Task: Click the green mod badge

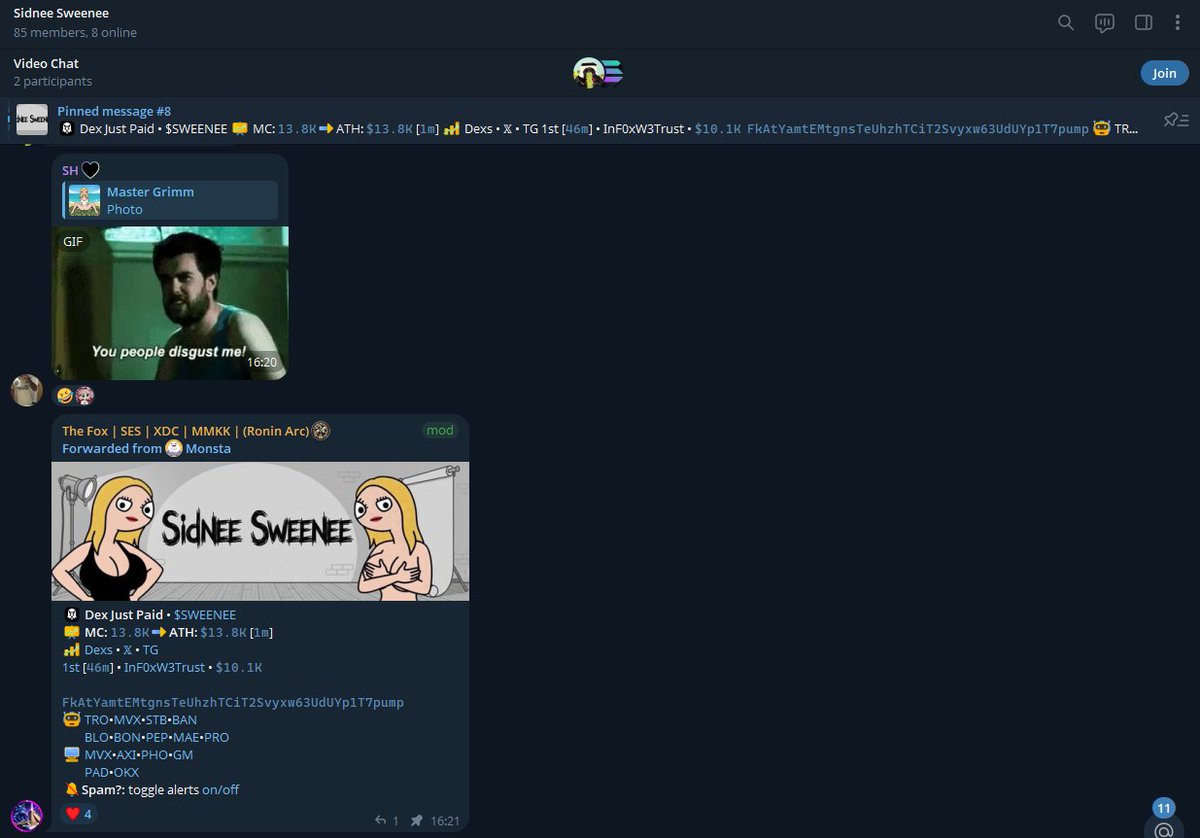Action: click(x=440, y=431)
